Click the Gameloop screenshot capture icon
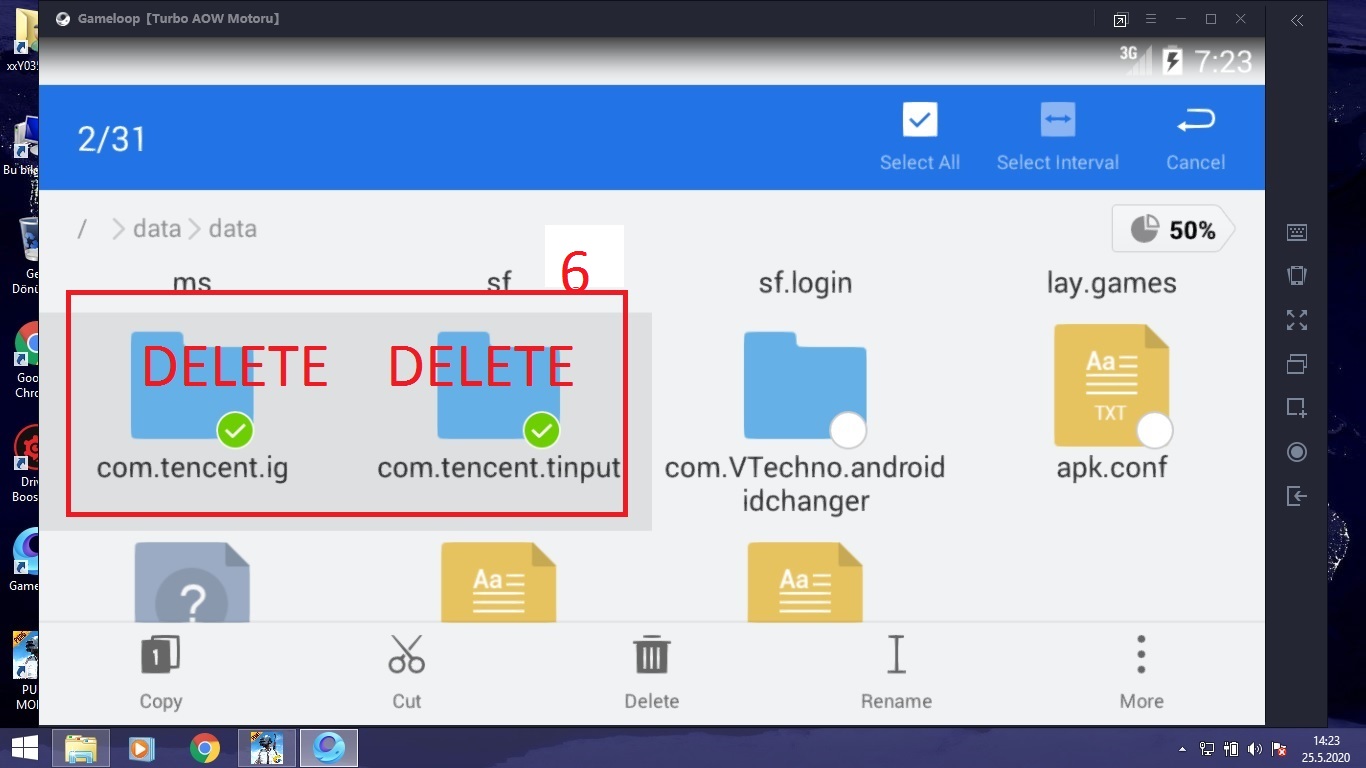 tap(1297, 408)
